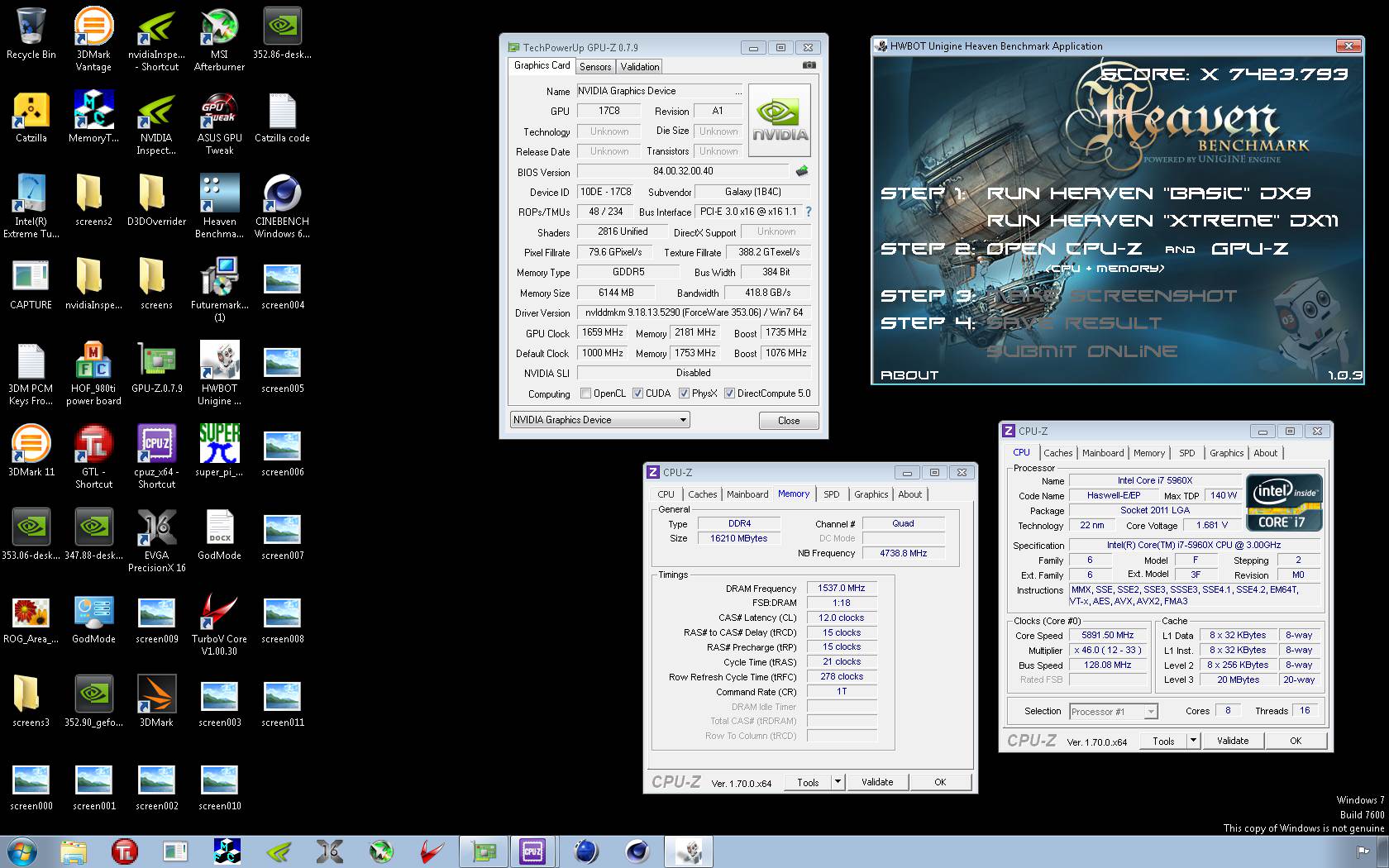
Task: Open Graphics tab in right CPU-Z window
Action: pos(1226,453)
